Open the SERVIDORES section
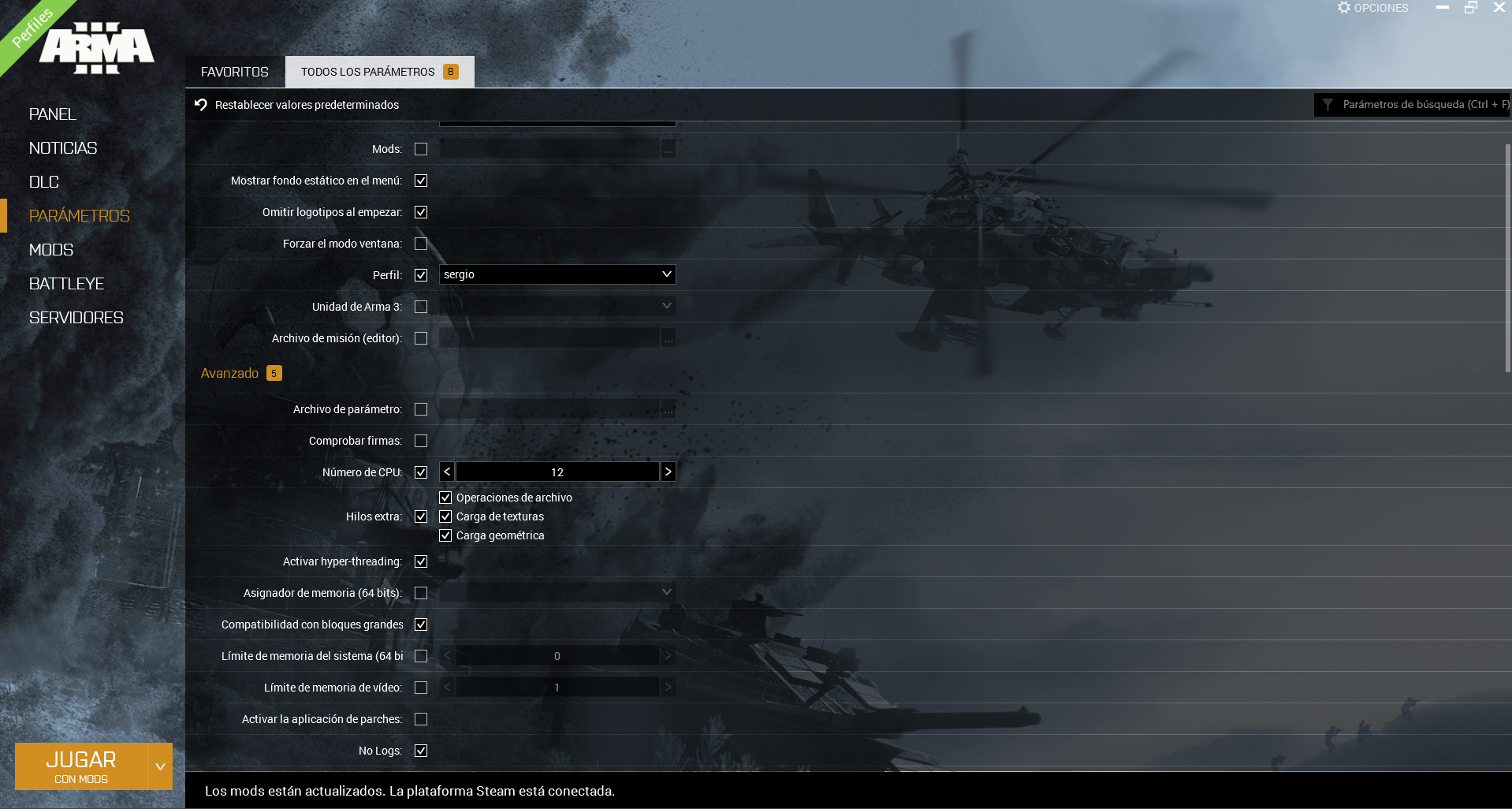Screen dimensions: 1512x809 pyautogui.click(x=76, y=317)
